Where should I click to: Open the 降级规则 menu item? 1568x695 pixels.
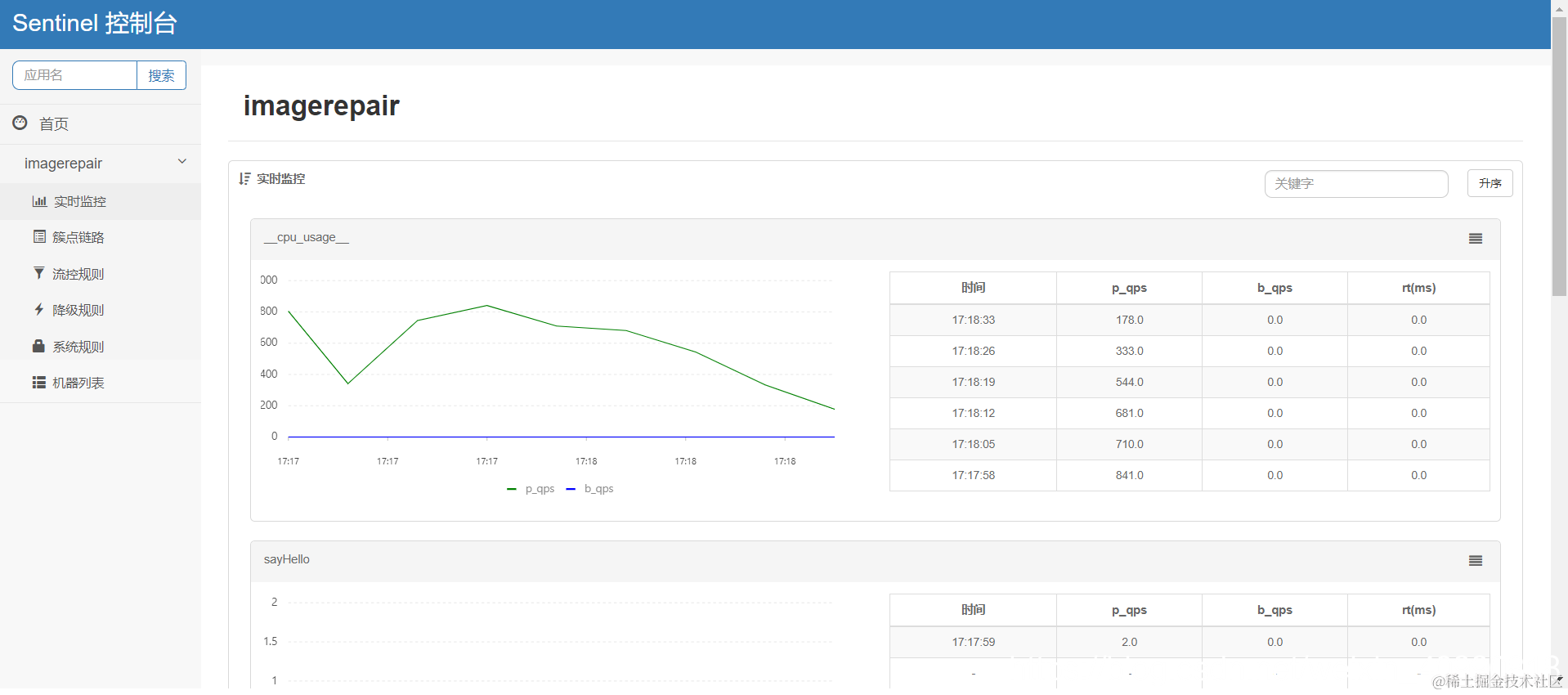pos(101,310)
